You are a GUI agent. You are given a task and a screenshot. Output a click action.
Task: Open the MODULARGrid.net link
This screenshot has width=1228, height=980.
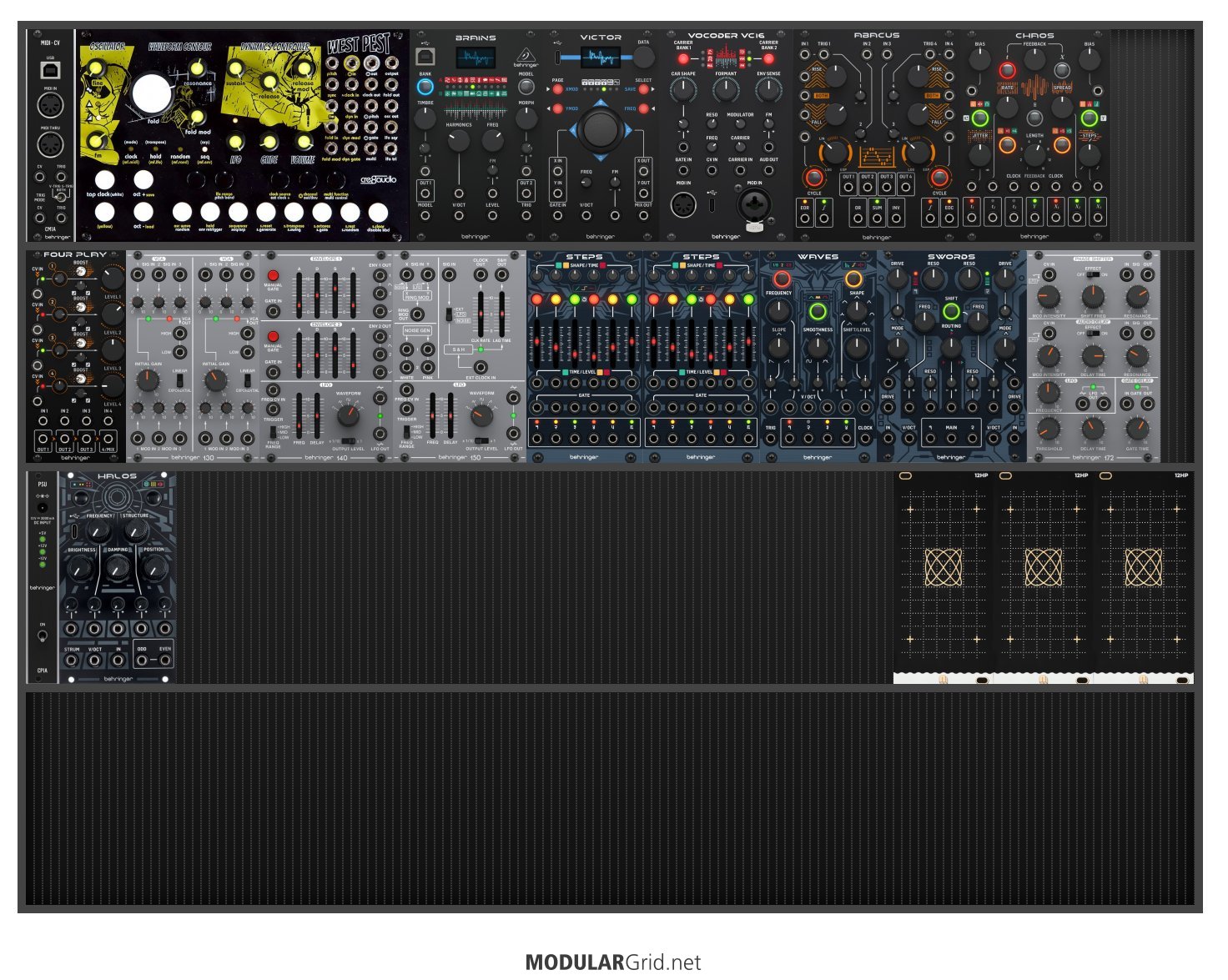613,962
